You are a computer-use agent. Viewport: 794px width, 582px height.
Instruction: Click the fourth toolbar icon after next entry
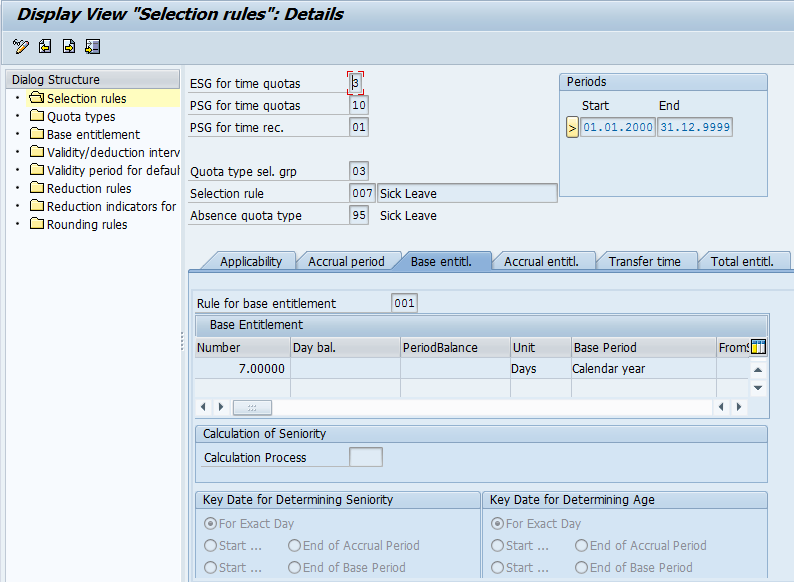[x=93, y=46]
